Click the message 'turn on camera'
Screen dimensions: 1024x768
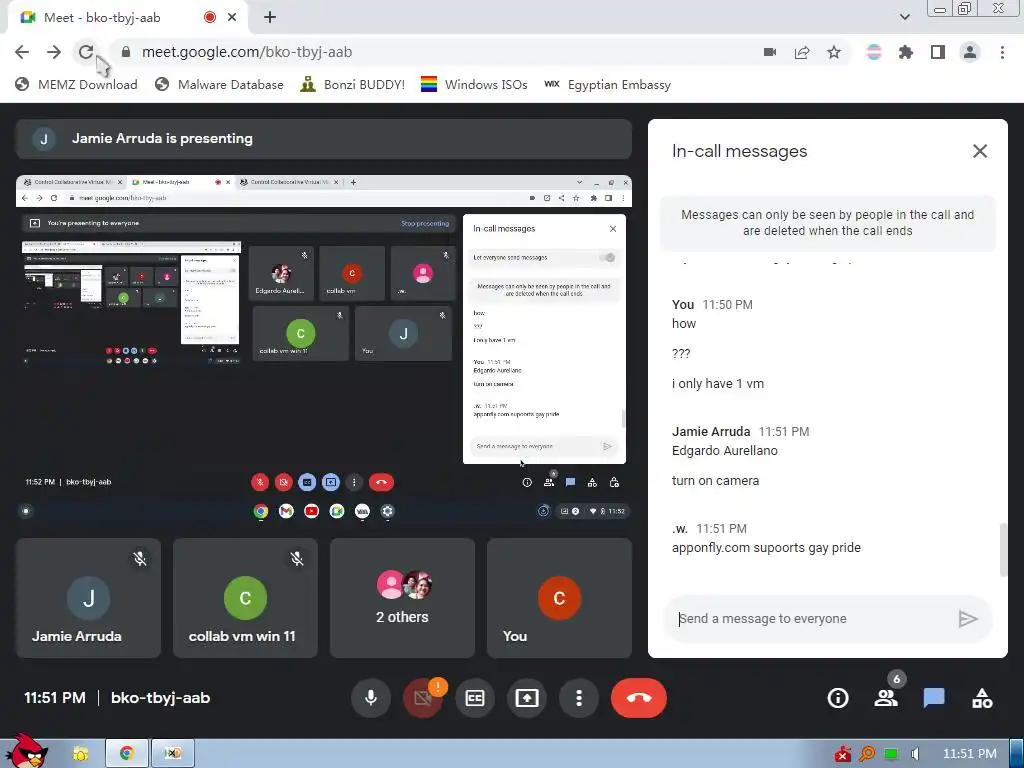(715, 481)
